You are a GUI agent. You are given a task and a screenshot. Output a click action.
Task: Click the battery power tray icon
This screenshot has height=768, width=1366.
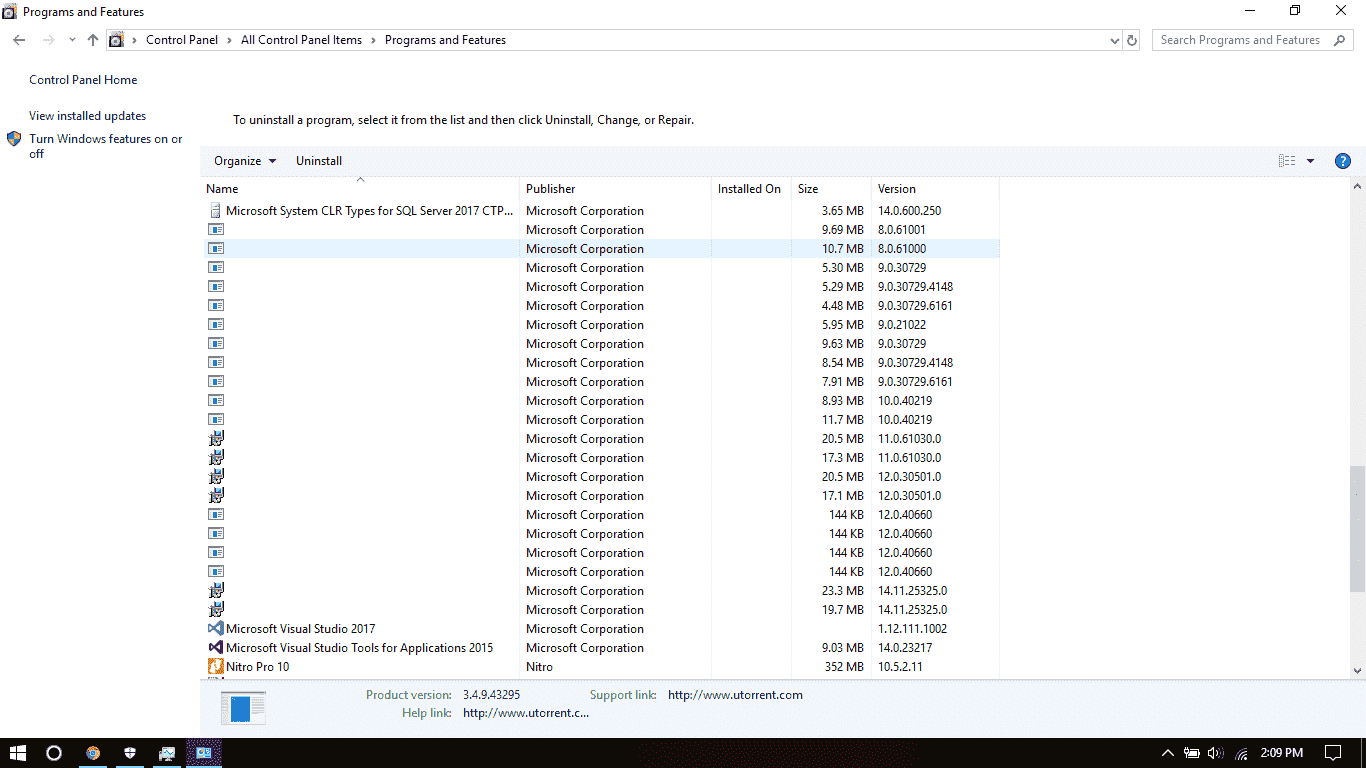pos(1191,753)
